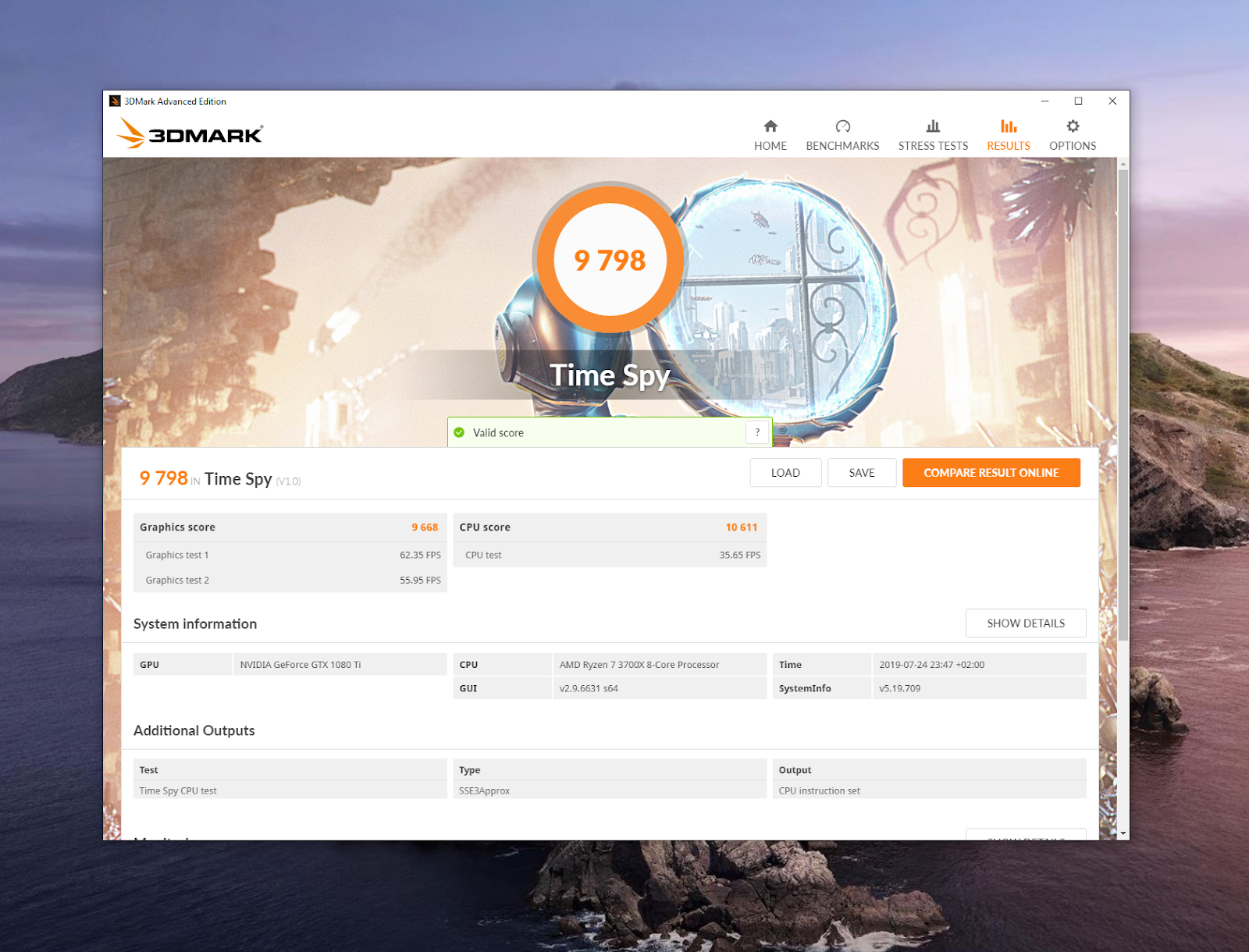The height and width of the screenshot is (952, 1249).
Task: Click the Valid score label
Action: click(498, 433)
